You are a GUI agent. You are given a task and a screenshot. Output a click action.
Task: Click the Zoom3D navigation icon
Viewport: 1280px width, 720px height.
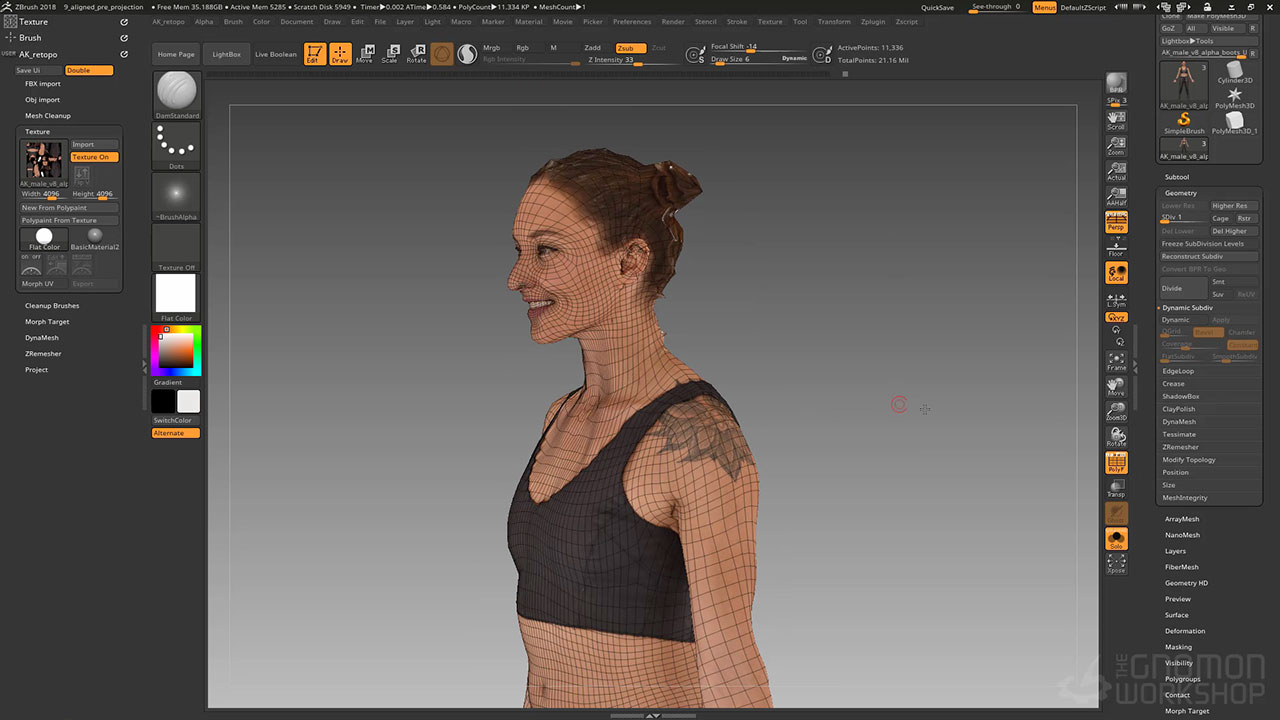(1116, 410)
